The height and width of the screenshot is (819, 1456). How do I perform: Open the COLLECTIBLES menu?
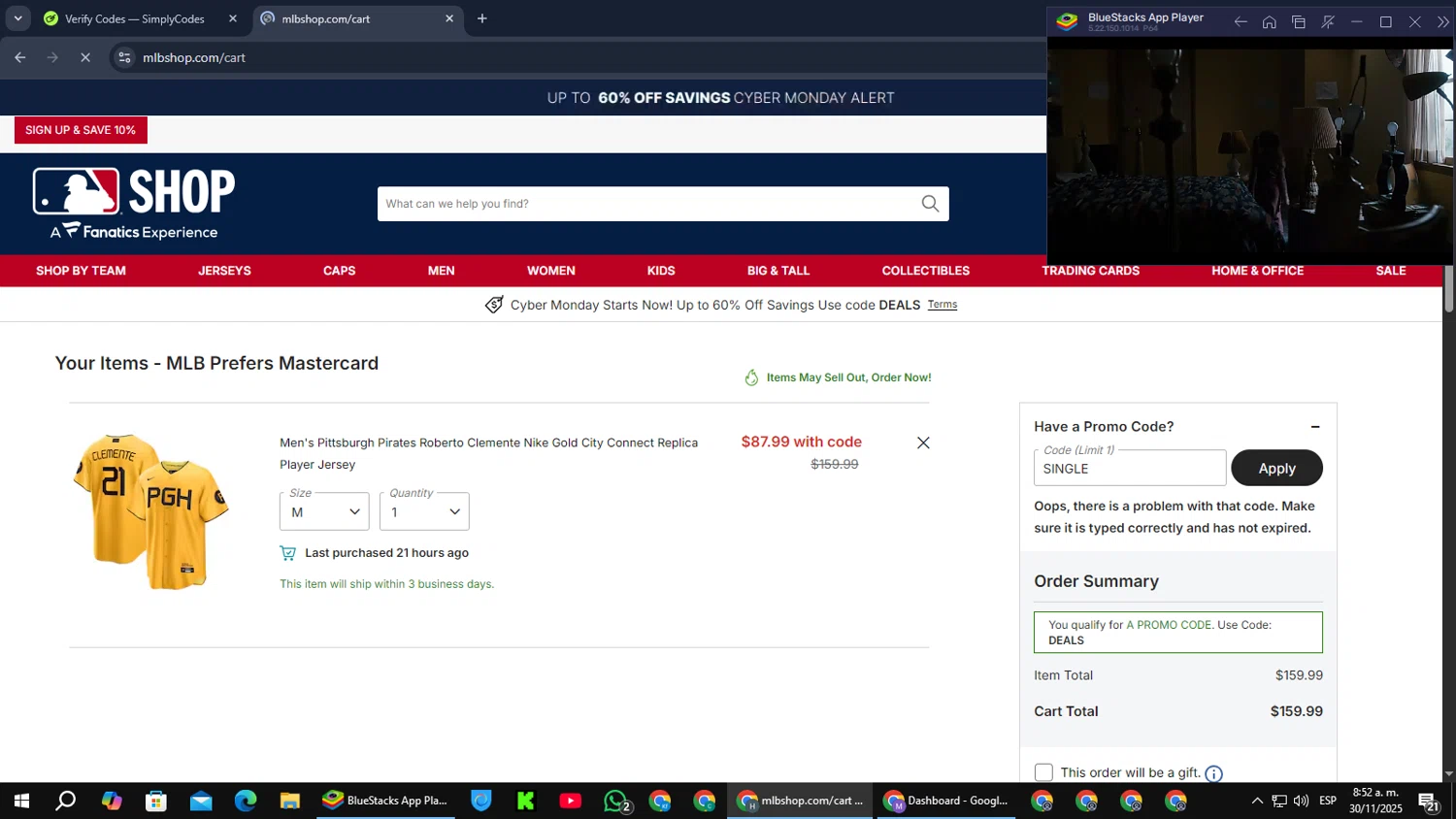[926, 271]
